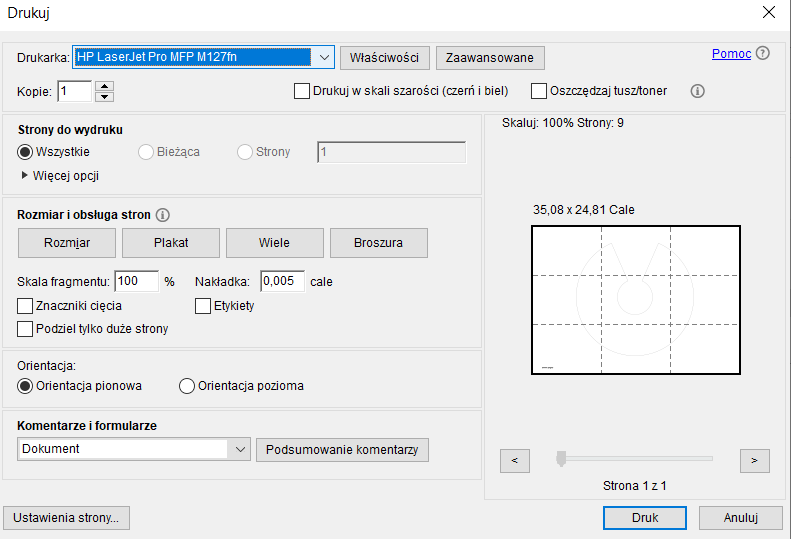This screenshot has width=791, height=539.
Task: Decrease copies with the down stepper arrow
Action: pyautogui.click(x=104, y=96)
